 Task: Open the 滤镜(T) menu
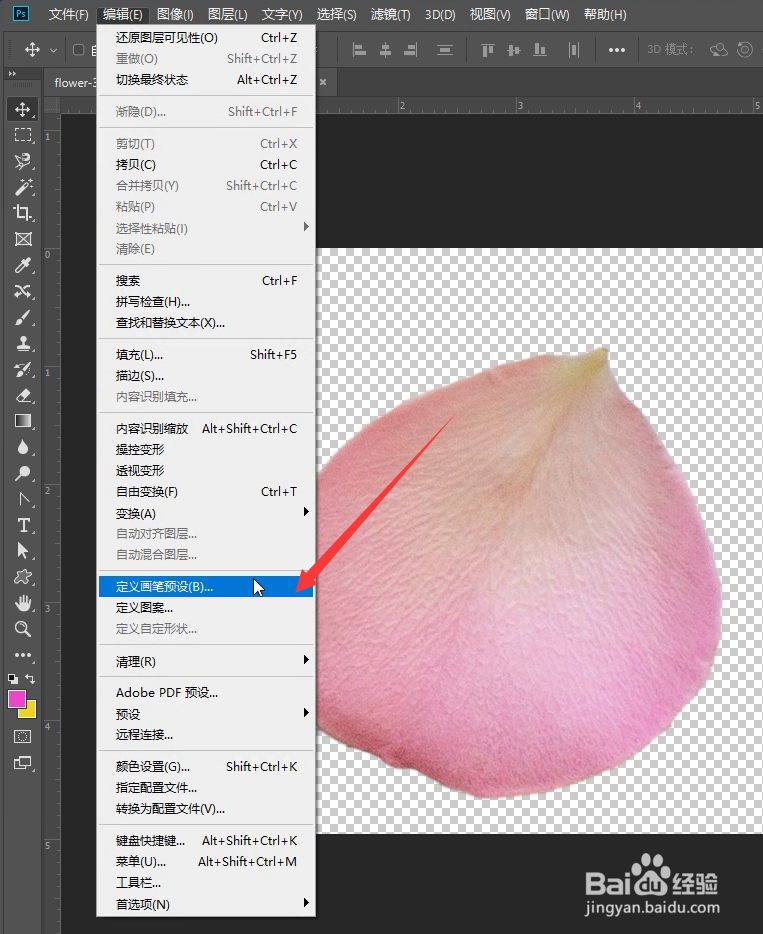point(390,14)
